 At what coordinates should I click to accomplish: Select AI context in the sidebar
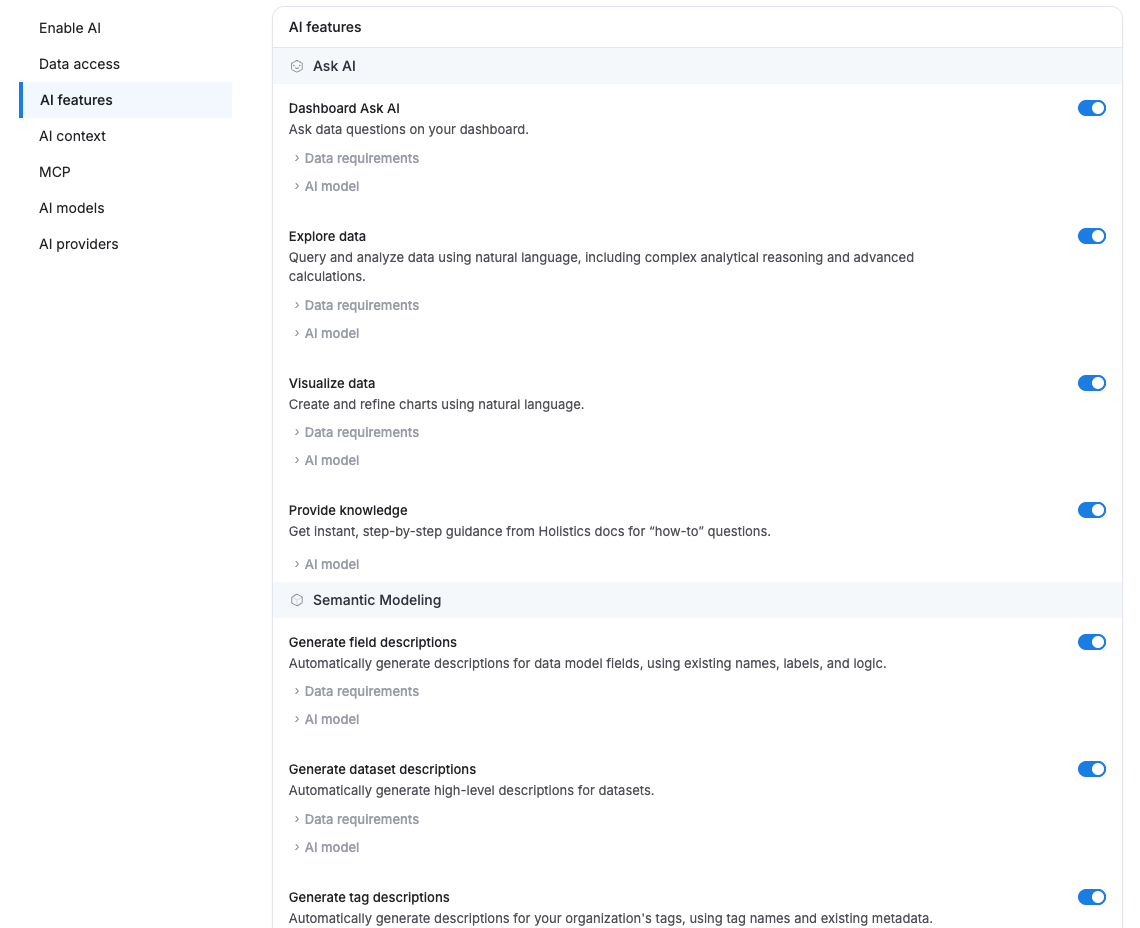[71, 136]
